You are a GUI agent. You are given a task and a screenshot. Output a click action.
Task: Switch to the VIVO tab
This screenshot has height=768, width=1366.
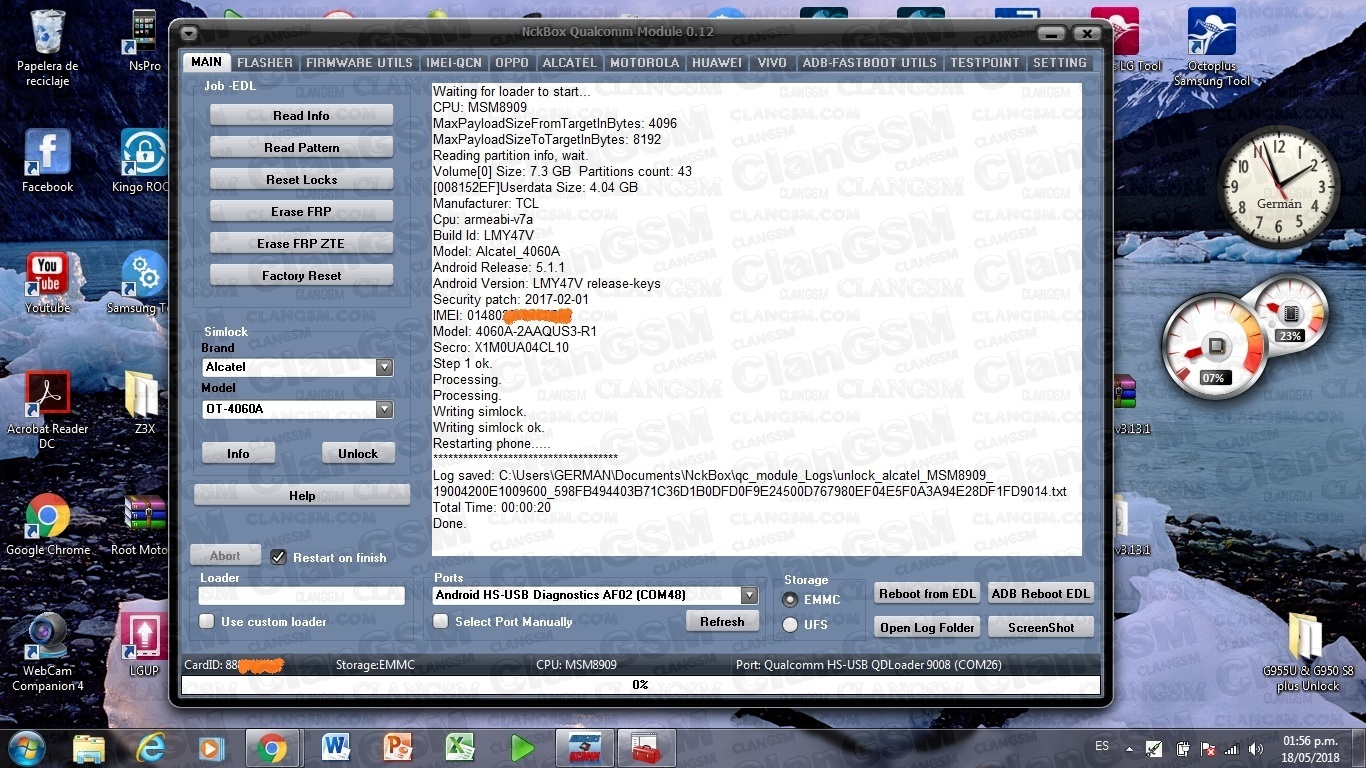[772, 62]
